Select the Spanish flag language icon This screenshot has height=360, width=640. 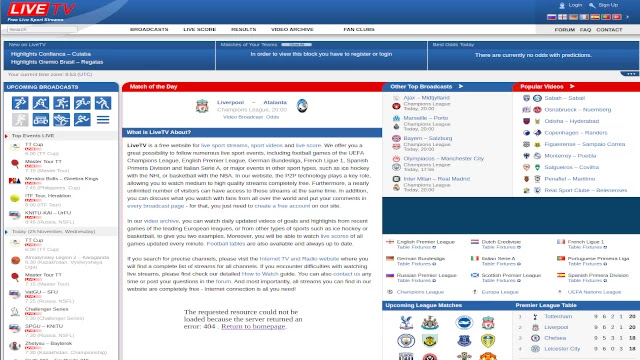[x=595, y=17]
